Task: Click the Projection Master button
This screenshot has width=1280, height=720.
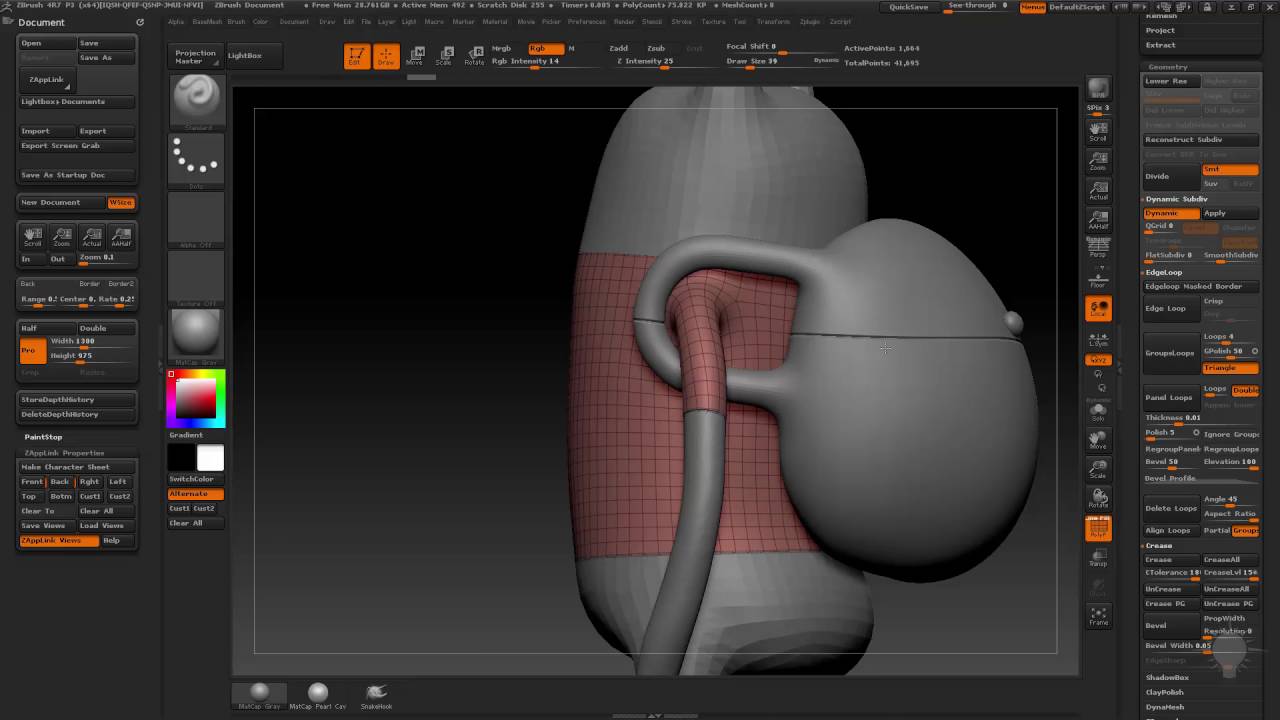Action: [x=195, y=56]
